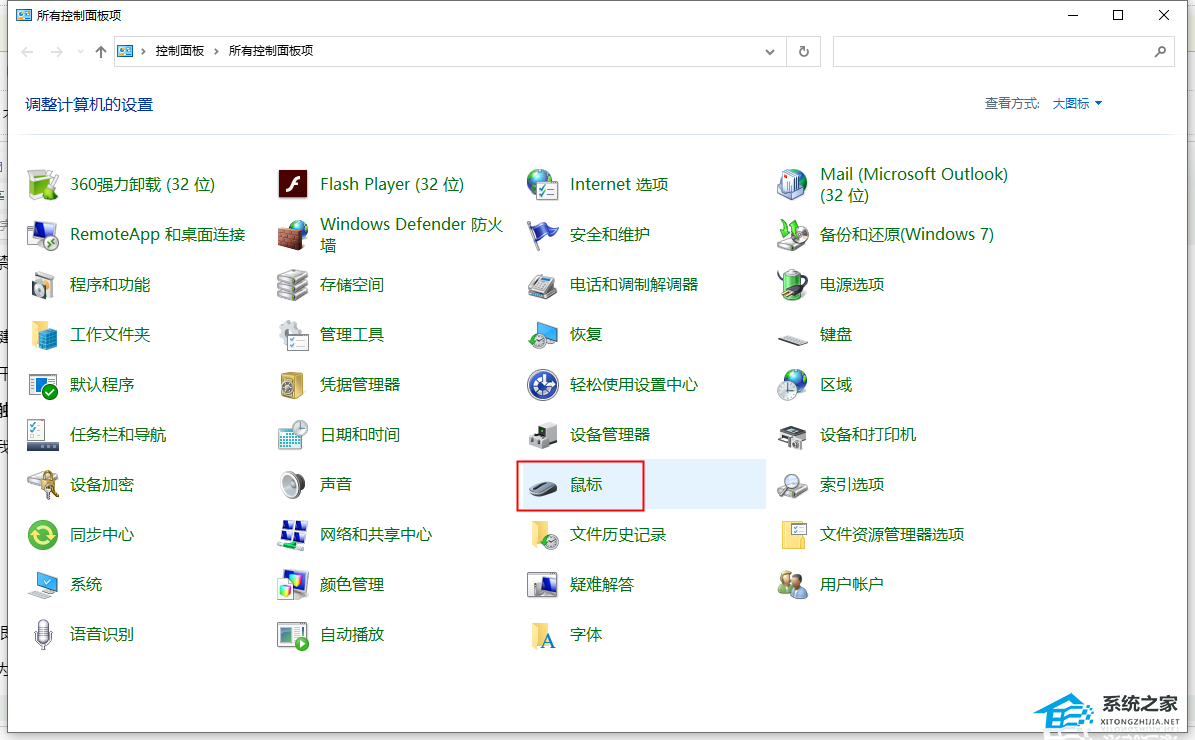
Task: Open the 网络和共享中心 icon
Action: [292, 535]
